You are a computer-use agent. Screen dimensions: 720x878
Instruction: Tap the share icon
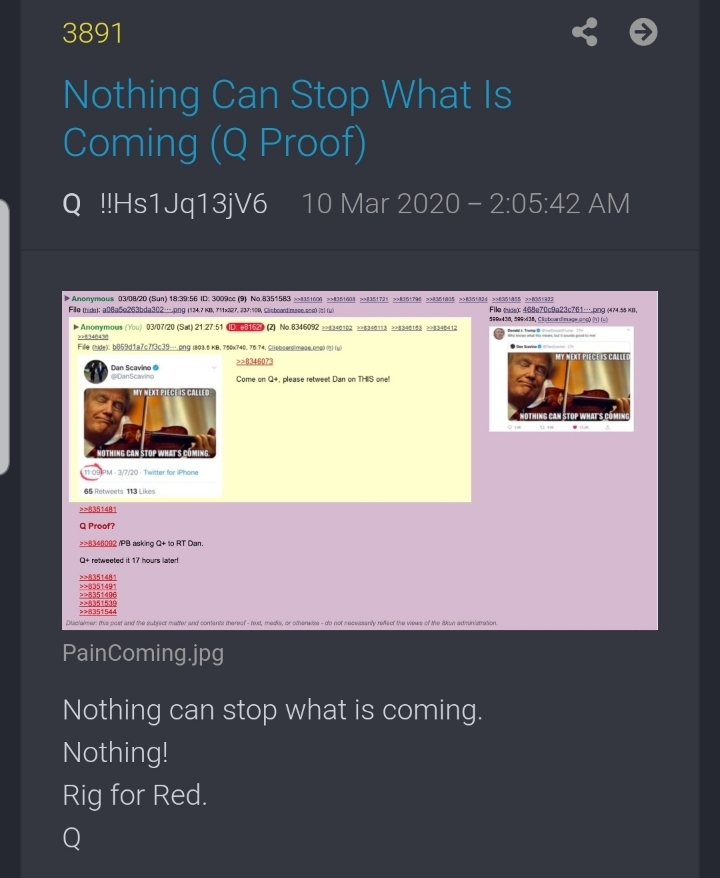pos(585,32)
